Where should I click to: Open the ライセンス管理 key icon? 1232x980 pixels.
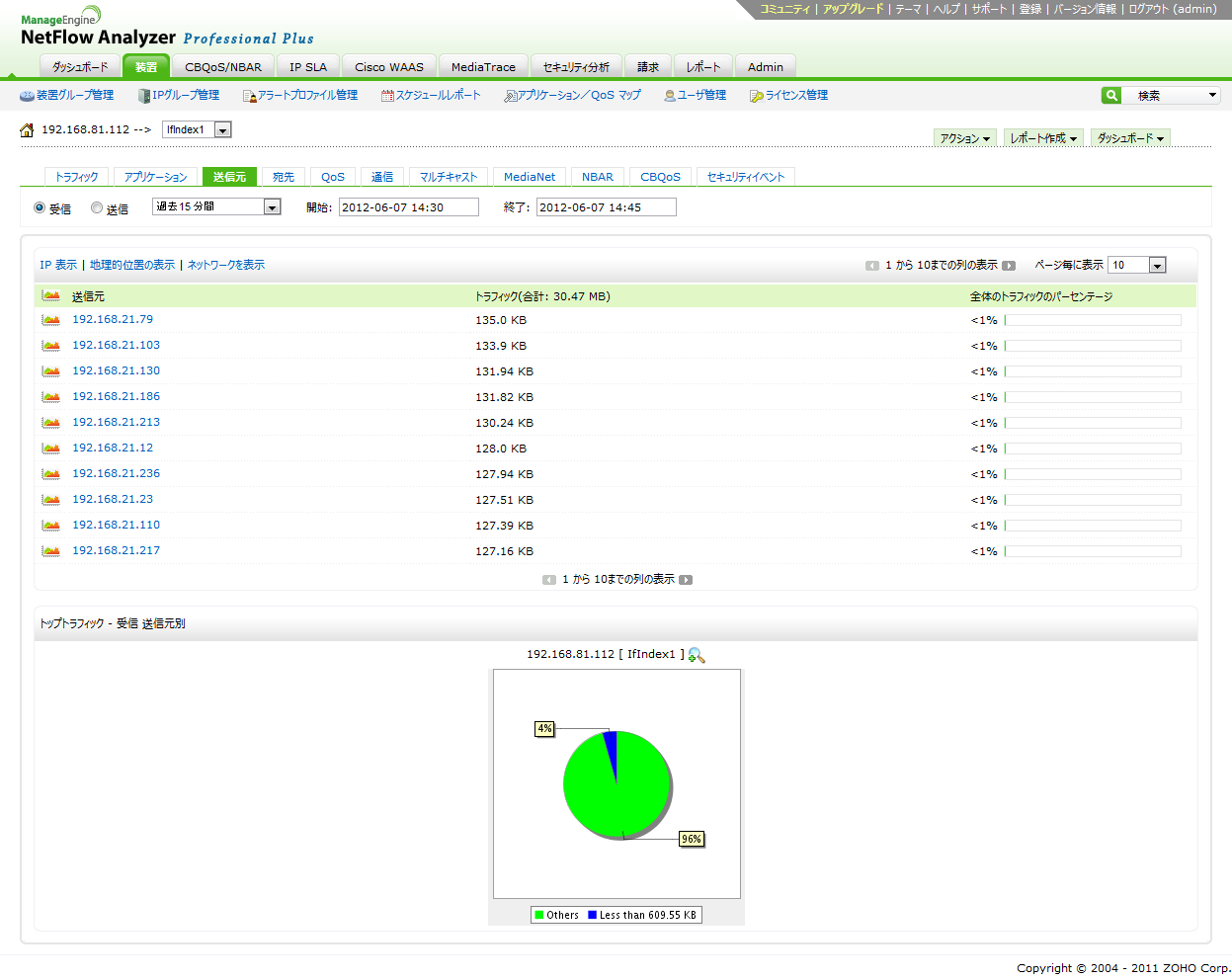[756, 96]
